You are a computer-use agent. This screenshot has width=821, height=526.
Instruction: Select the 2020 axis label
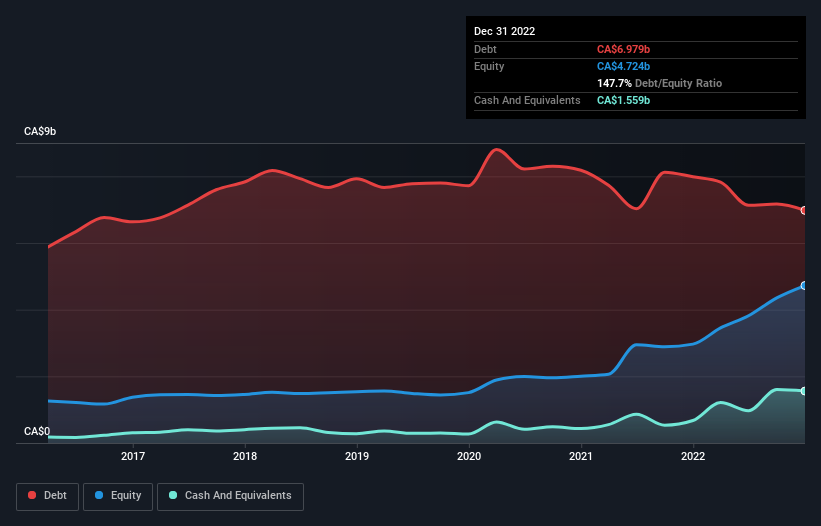point(469,456)
